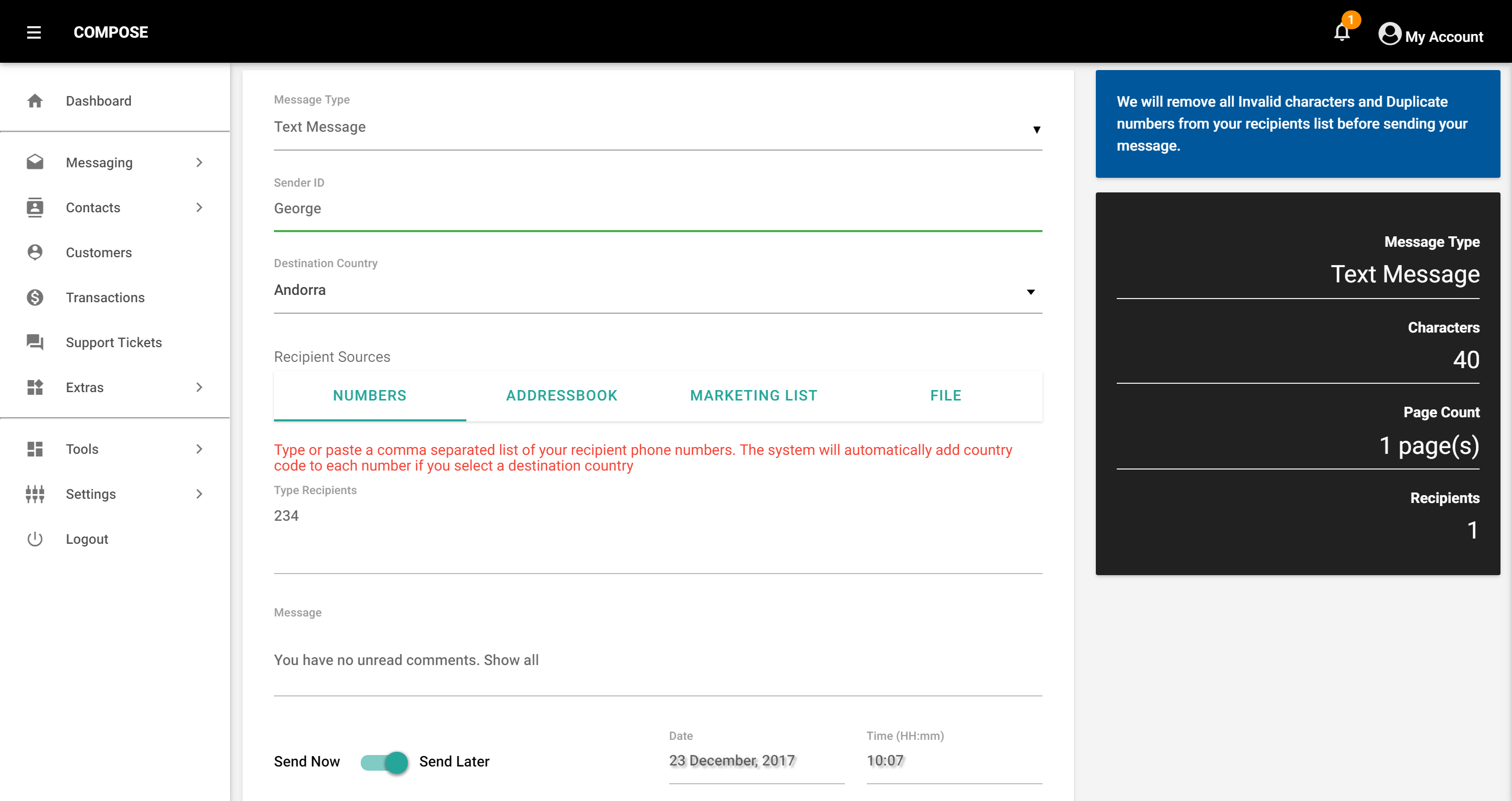Open the hamburger menu icon

pyautogui.click(x=34, y=32)
